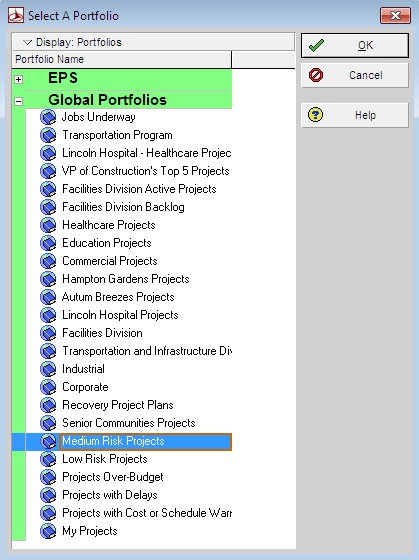Click the portfolio icon next to Transportation Program
This screenshot has height=560, width=419.
tap(48, 135)
